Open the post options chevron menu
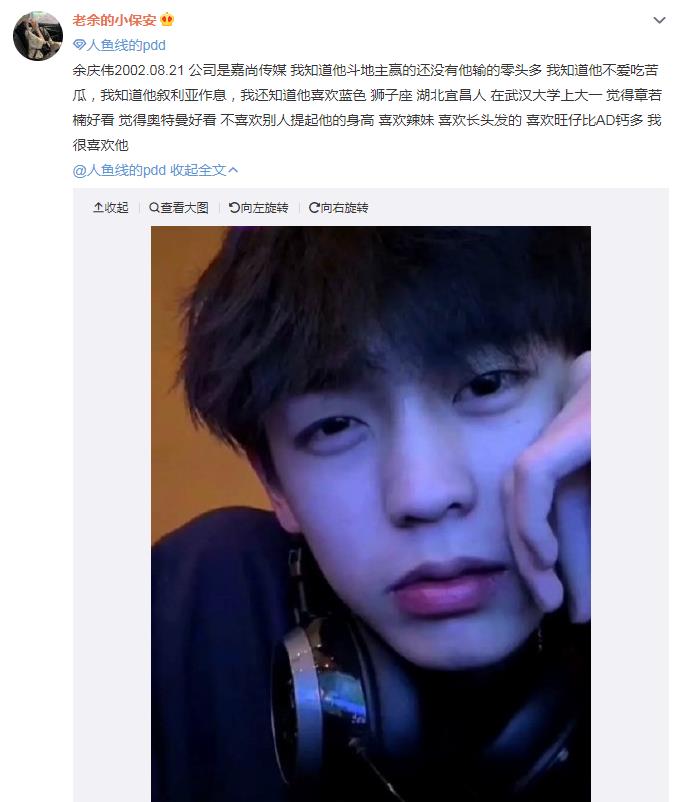This screenshot has height=802, width=685. point(659,20)
